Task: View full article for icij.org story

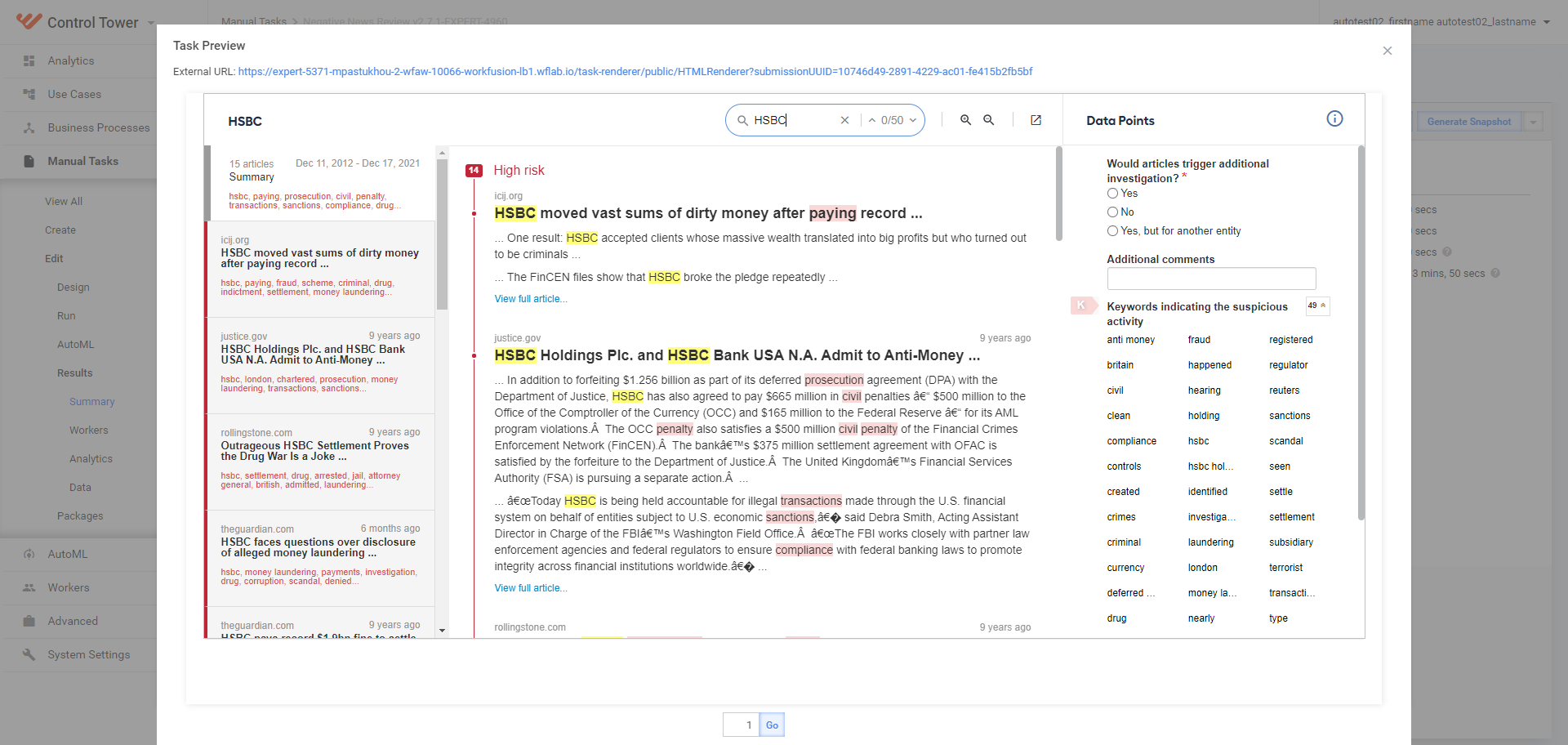Action: (531, 299)
